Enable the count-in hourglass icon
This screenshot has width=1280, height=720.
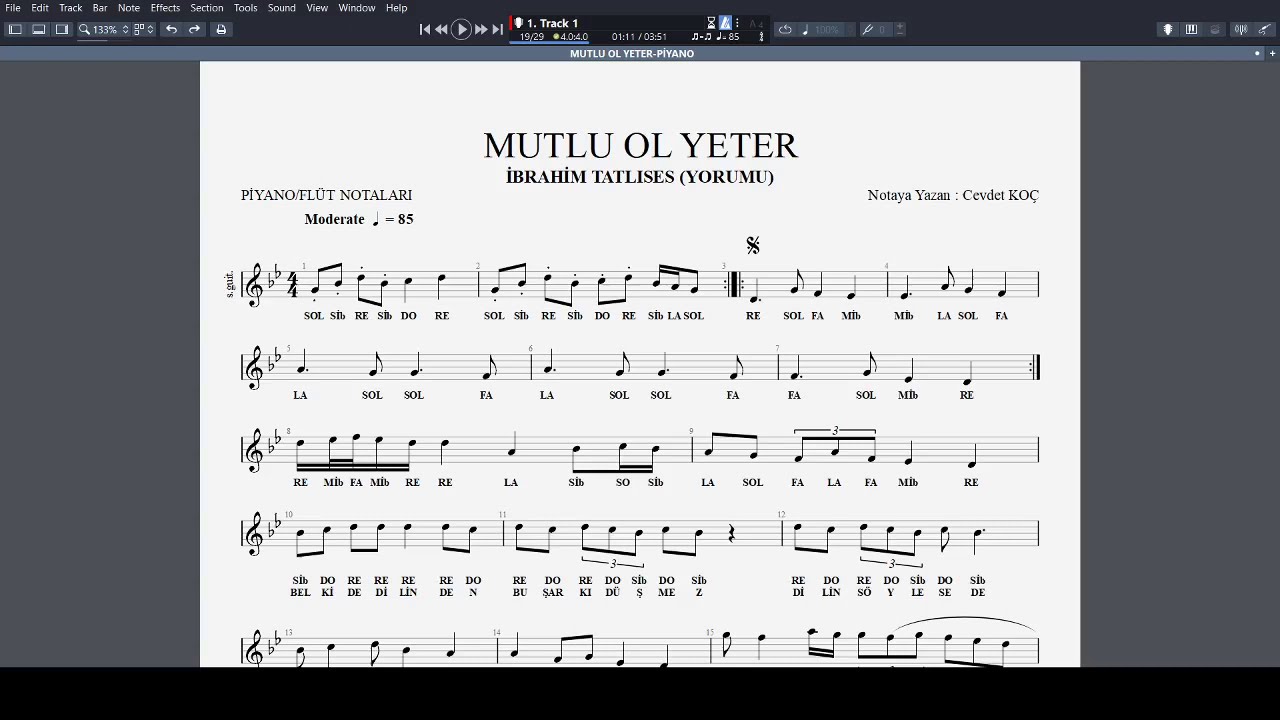(x=711, y=23)
